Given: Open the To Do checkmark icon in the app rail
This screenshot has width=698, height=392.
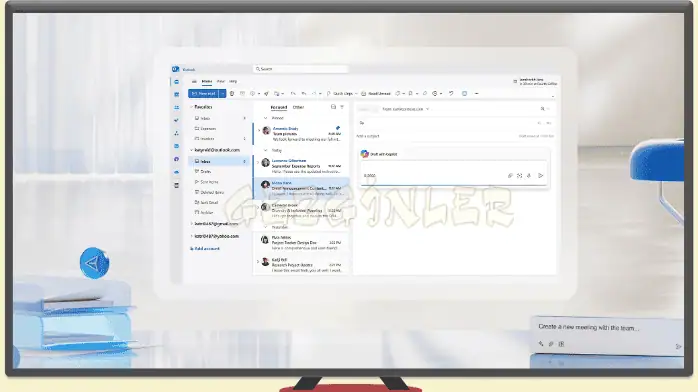Looking at the screenshot, I should (x=177, y=120).
